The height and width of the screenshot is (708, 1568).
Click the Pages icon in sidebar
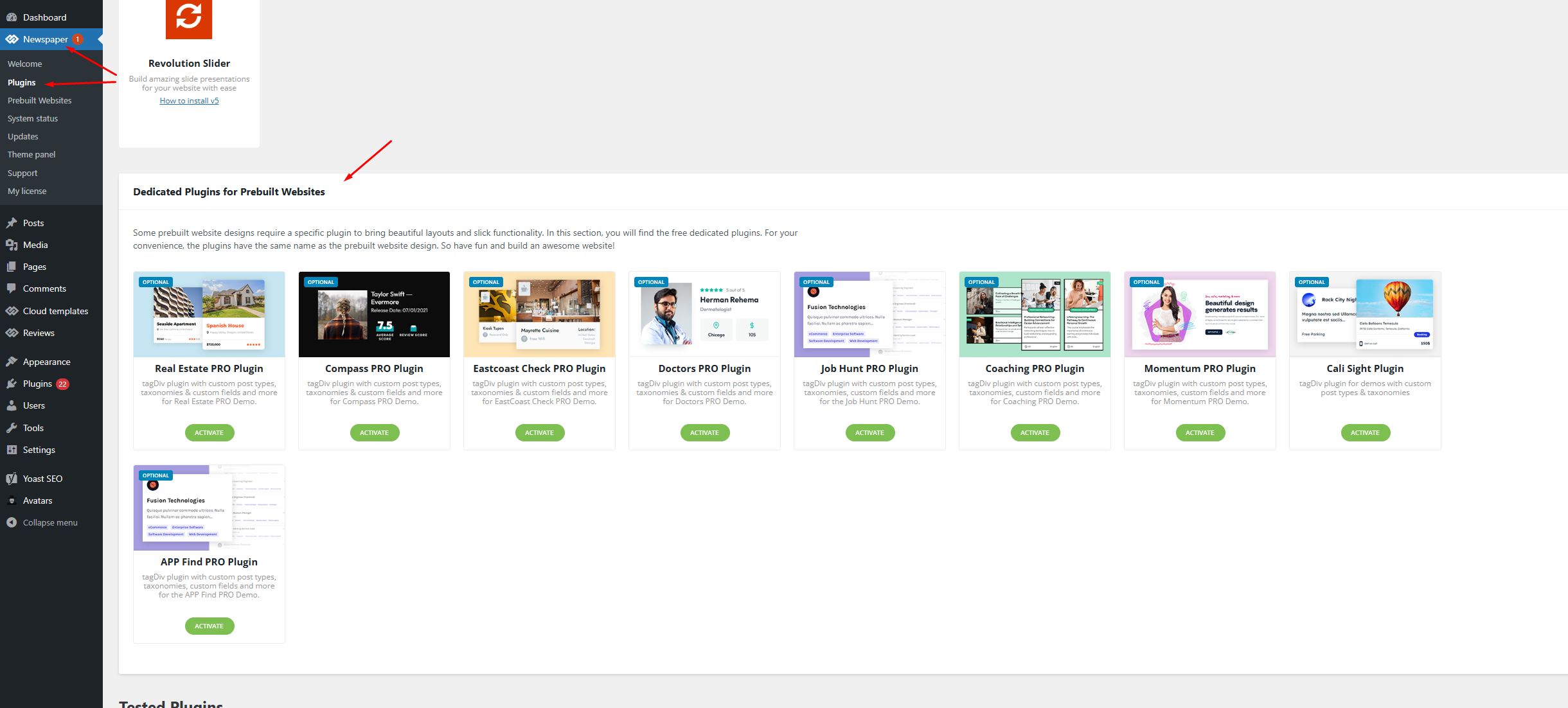coord(12,267)
